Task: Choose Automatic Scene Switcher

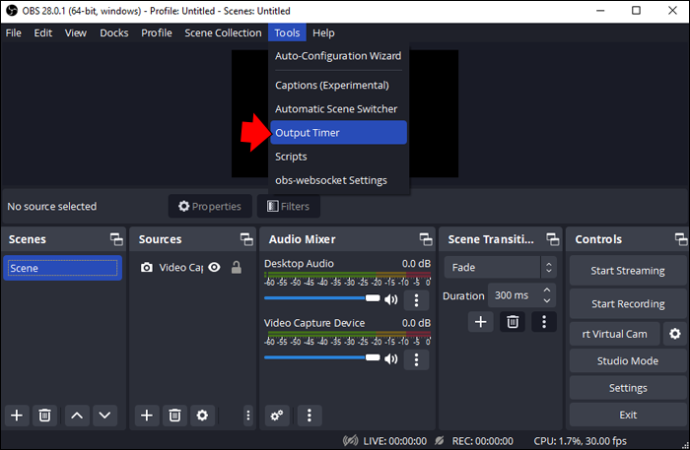Action: tap(338, 109)
